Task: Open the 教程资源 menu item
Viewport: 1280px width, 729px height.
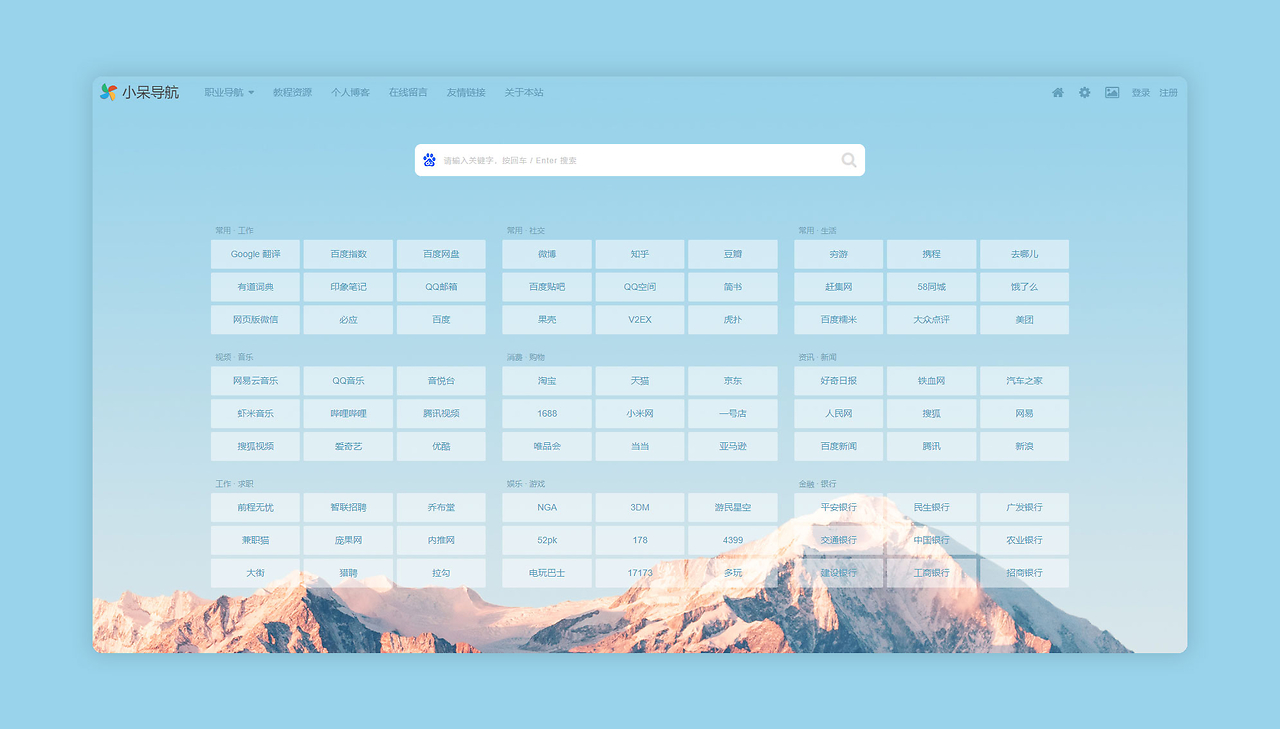Action: (x=292, y=93)
